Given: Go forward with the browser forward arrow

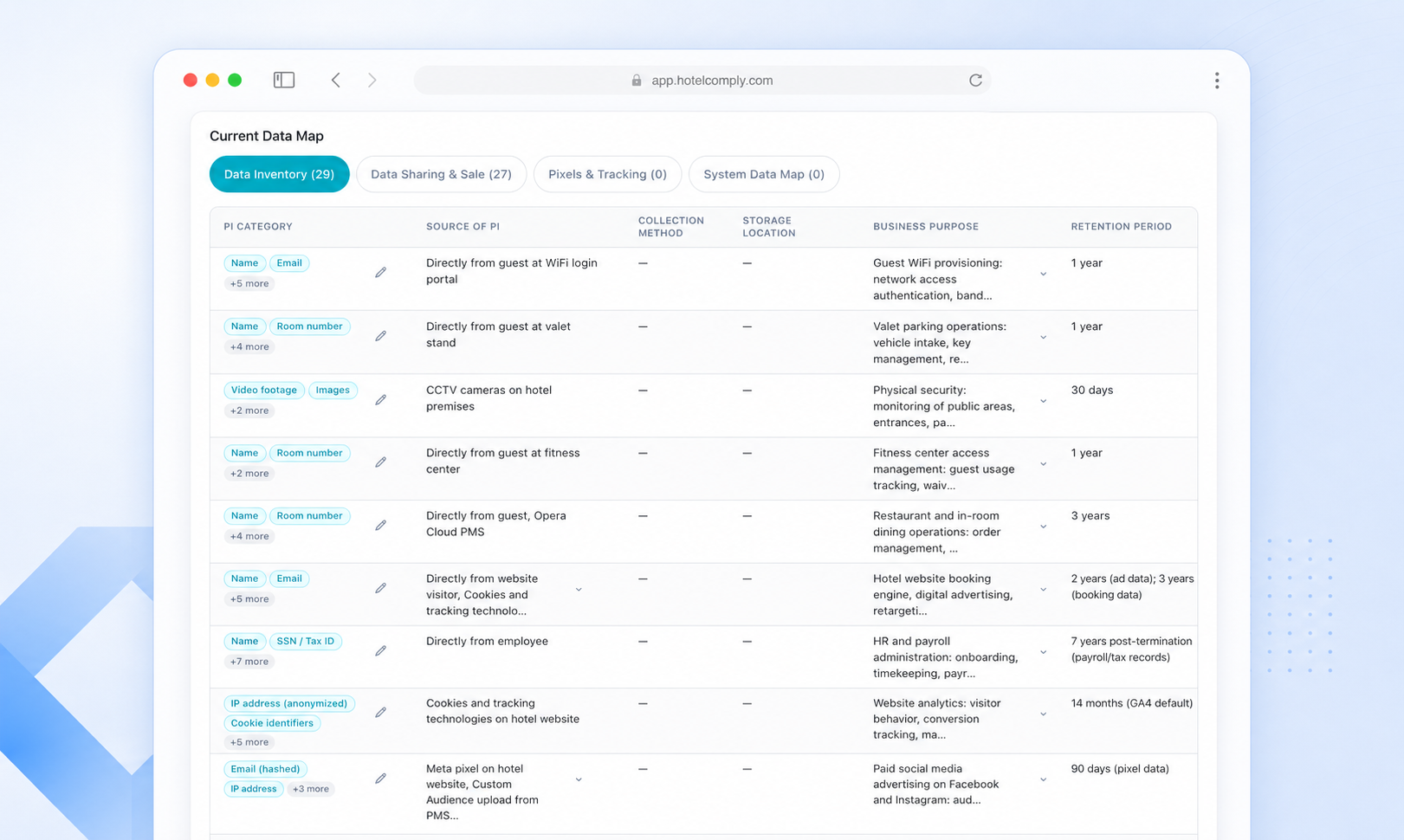Looking at the screenshot, I should point(372,80).
